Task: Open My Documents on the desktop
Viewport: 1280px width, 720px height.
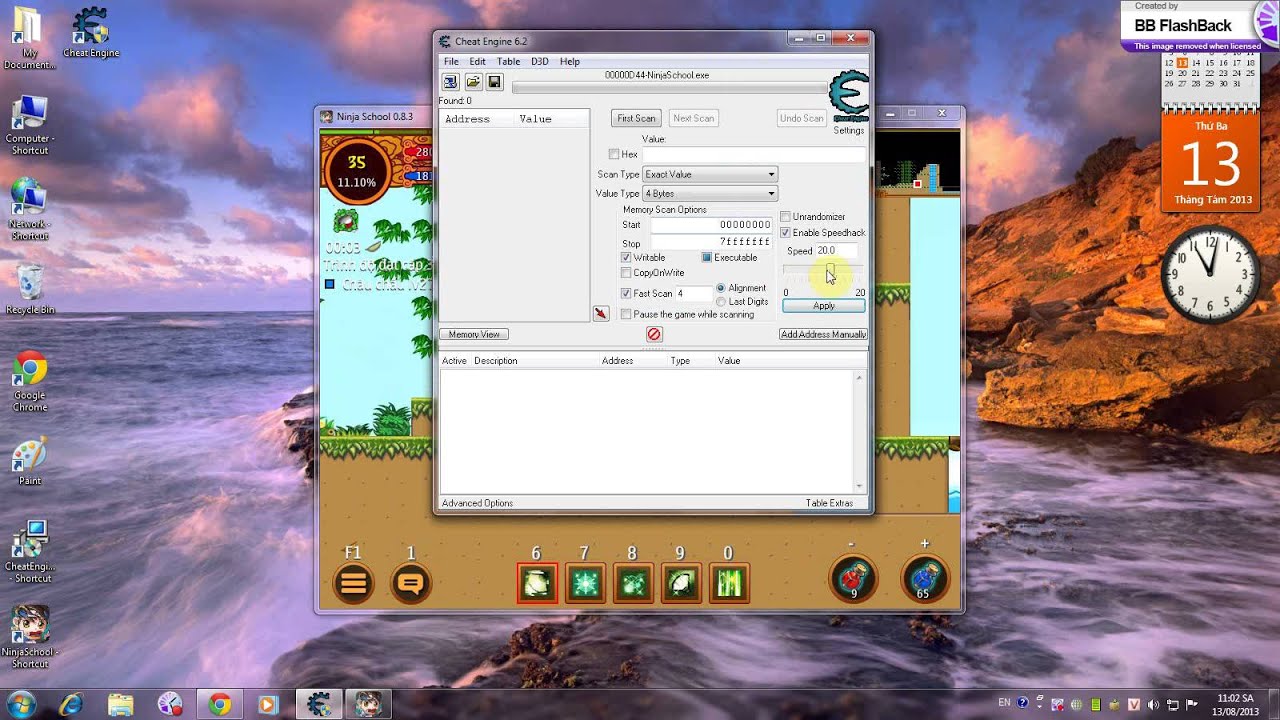Action: [x=28, y=39]
